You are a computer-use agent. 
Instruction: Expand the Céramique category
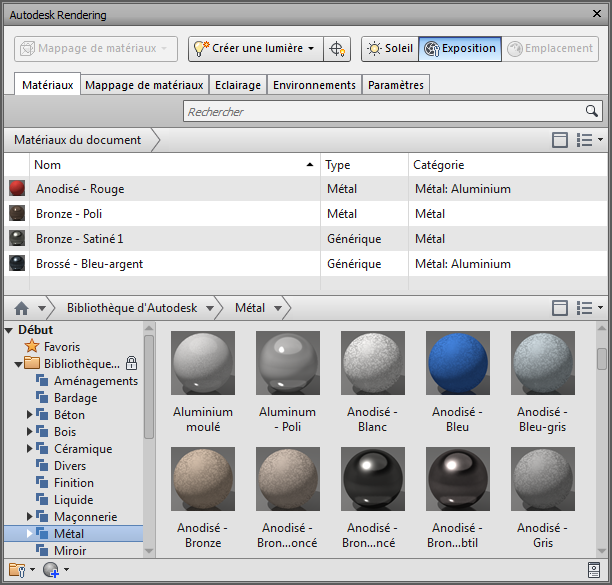[x=29, y=448]
